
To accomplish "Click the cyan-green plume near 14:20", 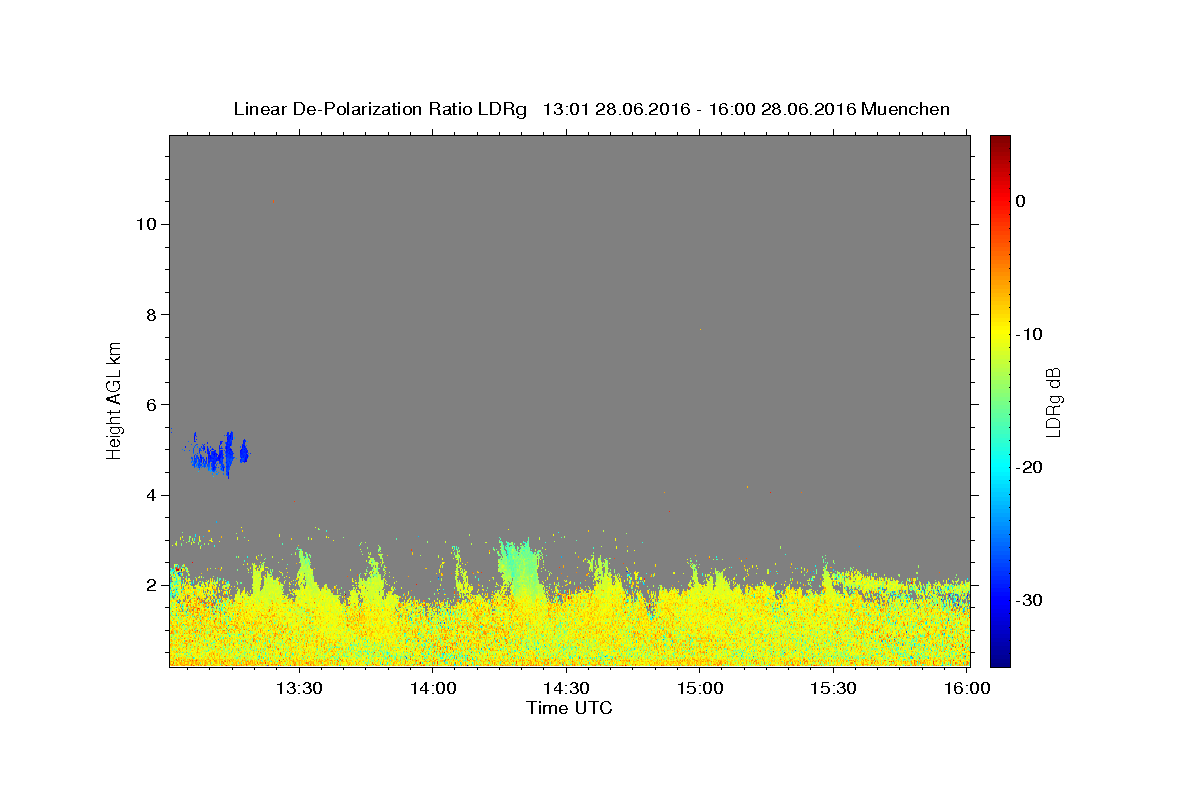I will [x=519, y=568].
